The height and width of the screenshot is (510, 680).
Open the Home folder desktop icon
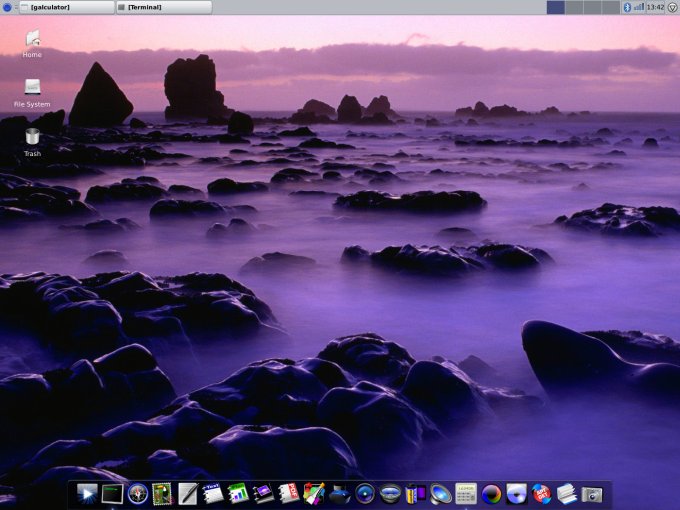tap(32, 39)
